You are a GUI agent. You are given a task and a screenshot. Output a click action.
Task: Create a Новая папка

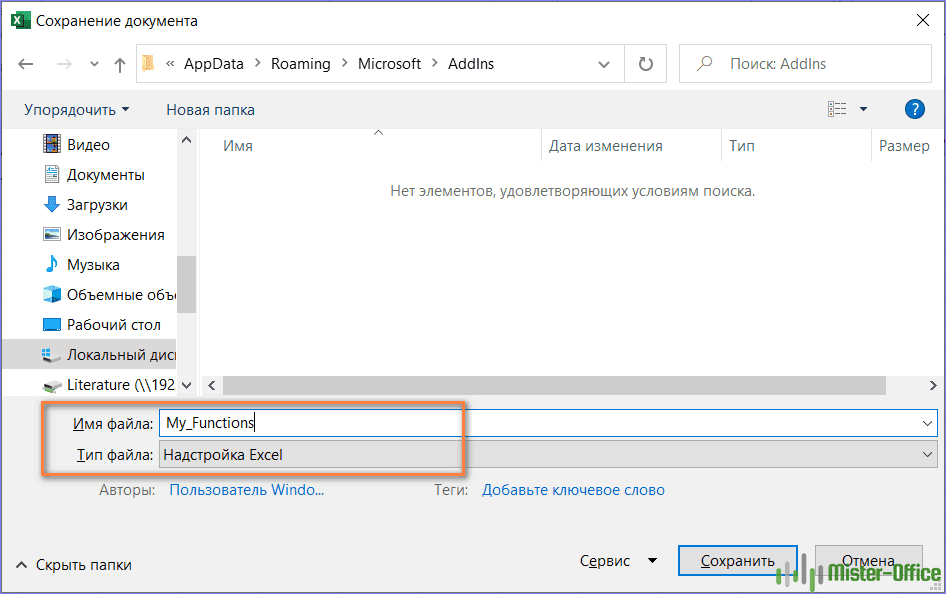210,110
